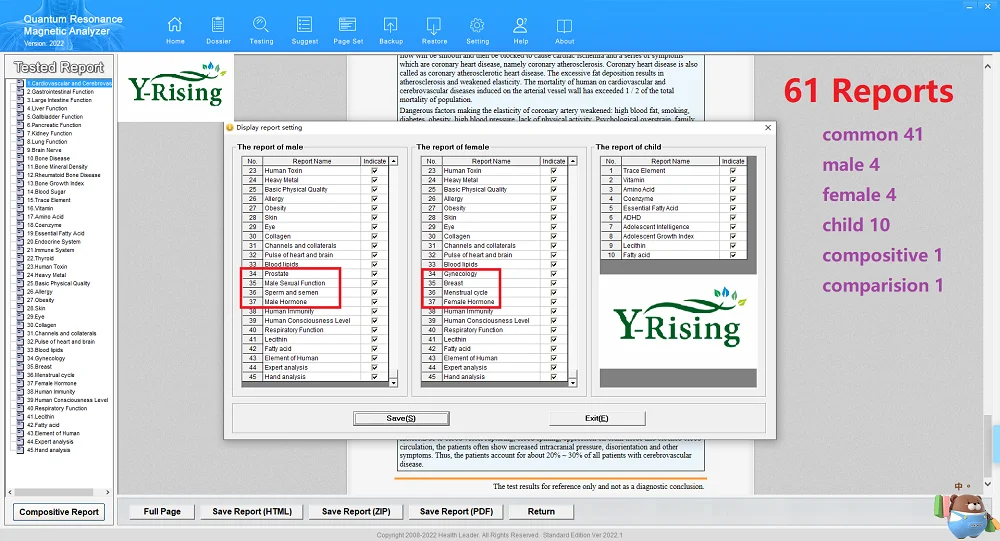This screenshot has height=541, width=1000.
Task: Open the Page Set icon
Action: coord(348,25)
